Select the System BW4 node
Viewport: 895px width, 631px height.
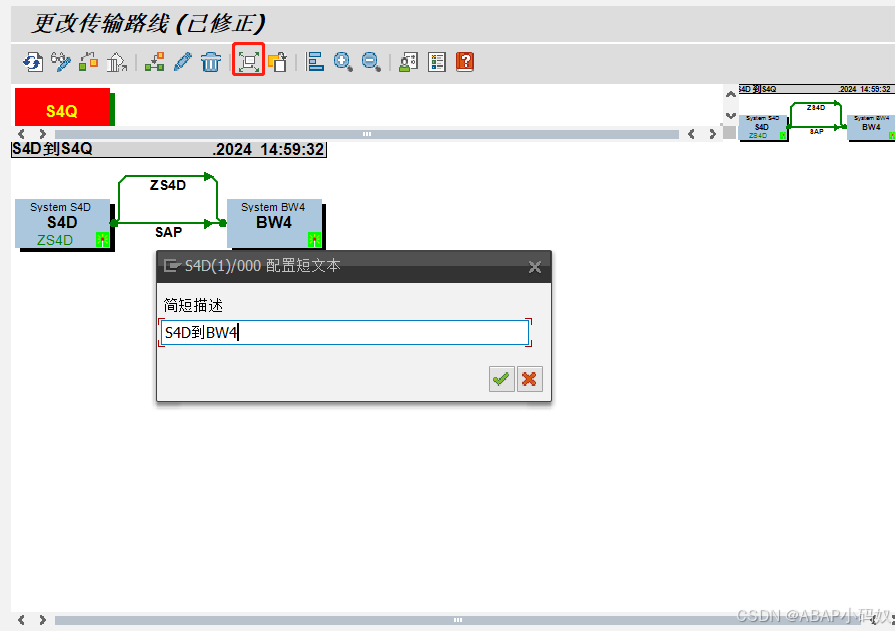[x=275, y=223]
